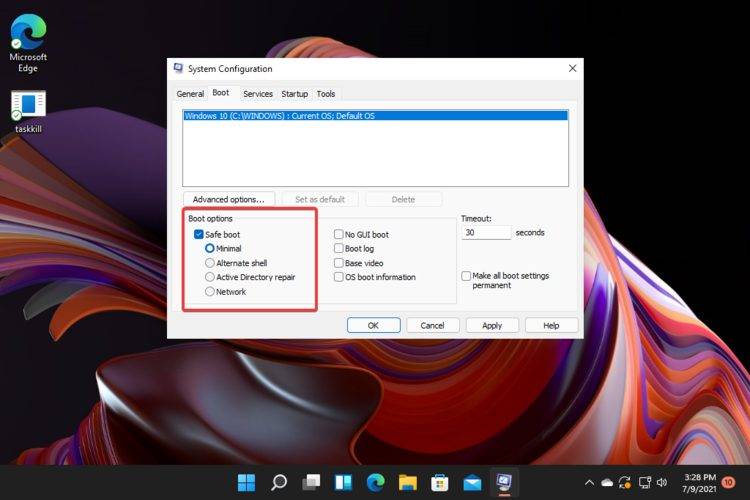Image resolution: width=750 pixels, height=500 pixels.
Task: Choose Alternate shell radio option
Action: (209, 263)
